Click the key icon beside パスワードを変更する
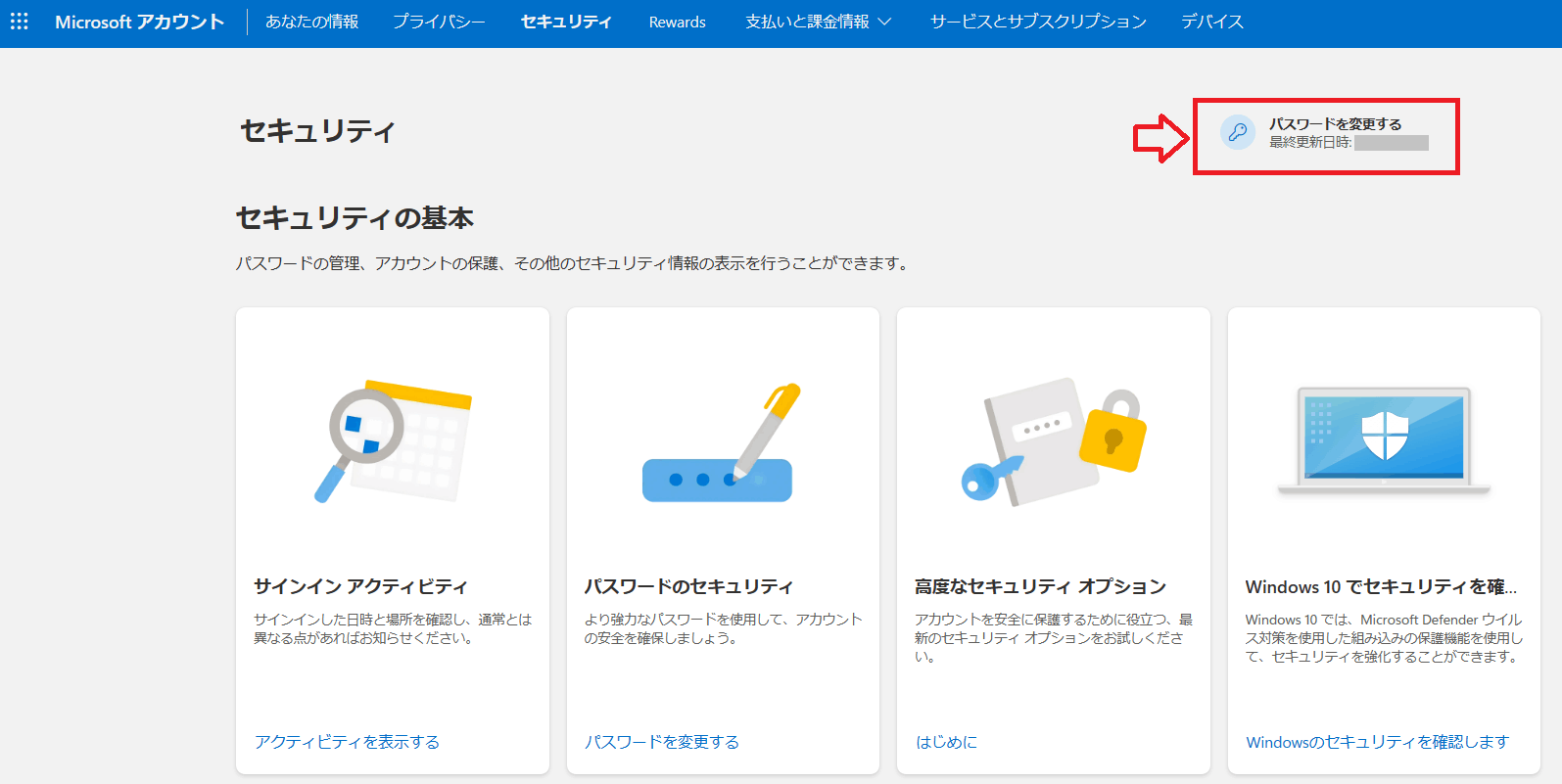The width and height of the screenshot is (1562, 784). 1238,132
